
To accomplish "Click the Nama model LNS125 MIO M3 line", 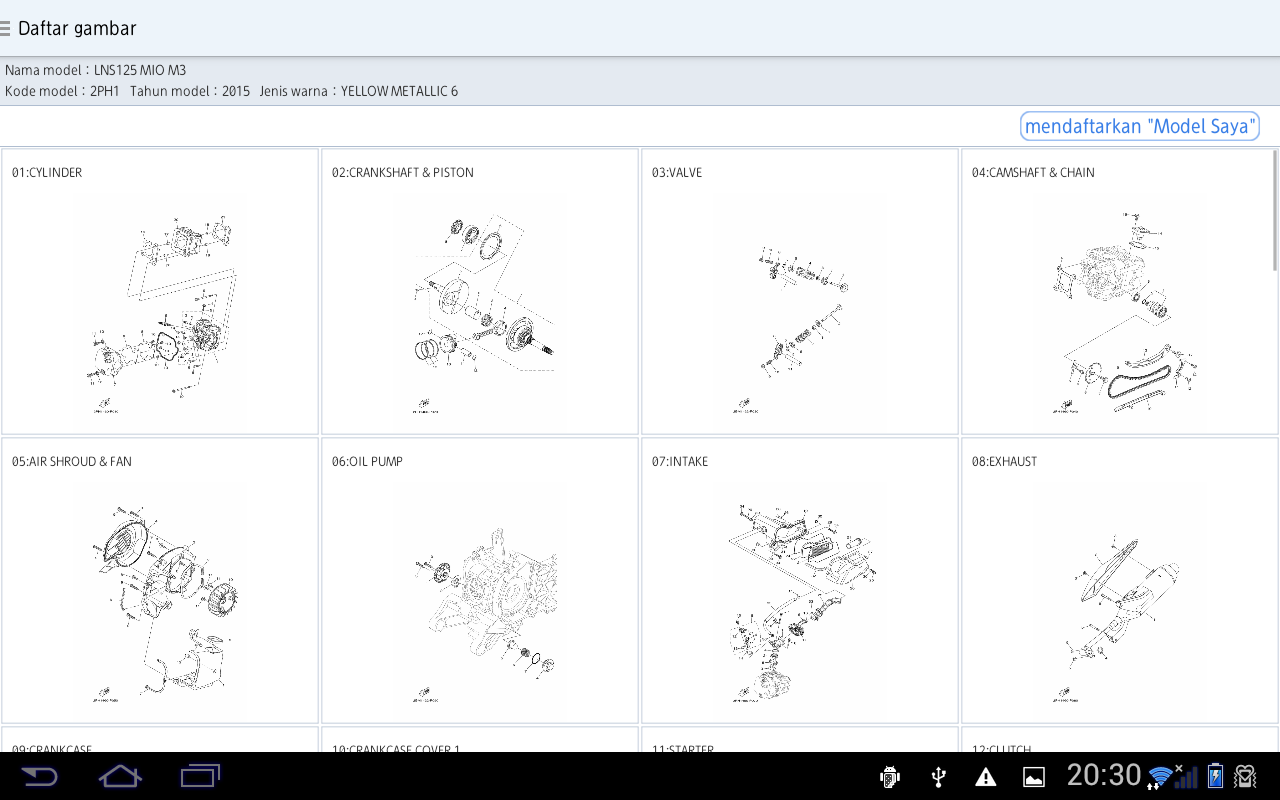I will [96, 70].
